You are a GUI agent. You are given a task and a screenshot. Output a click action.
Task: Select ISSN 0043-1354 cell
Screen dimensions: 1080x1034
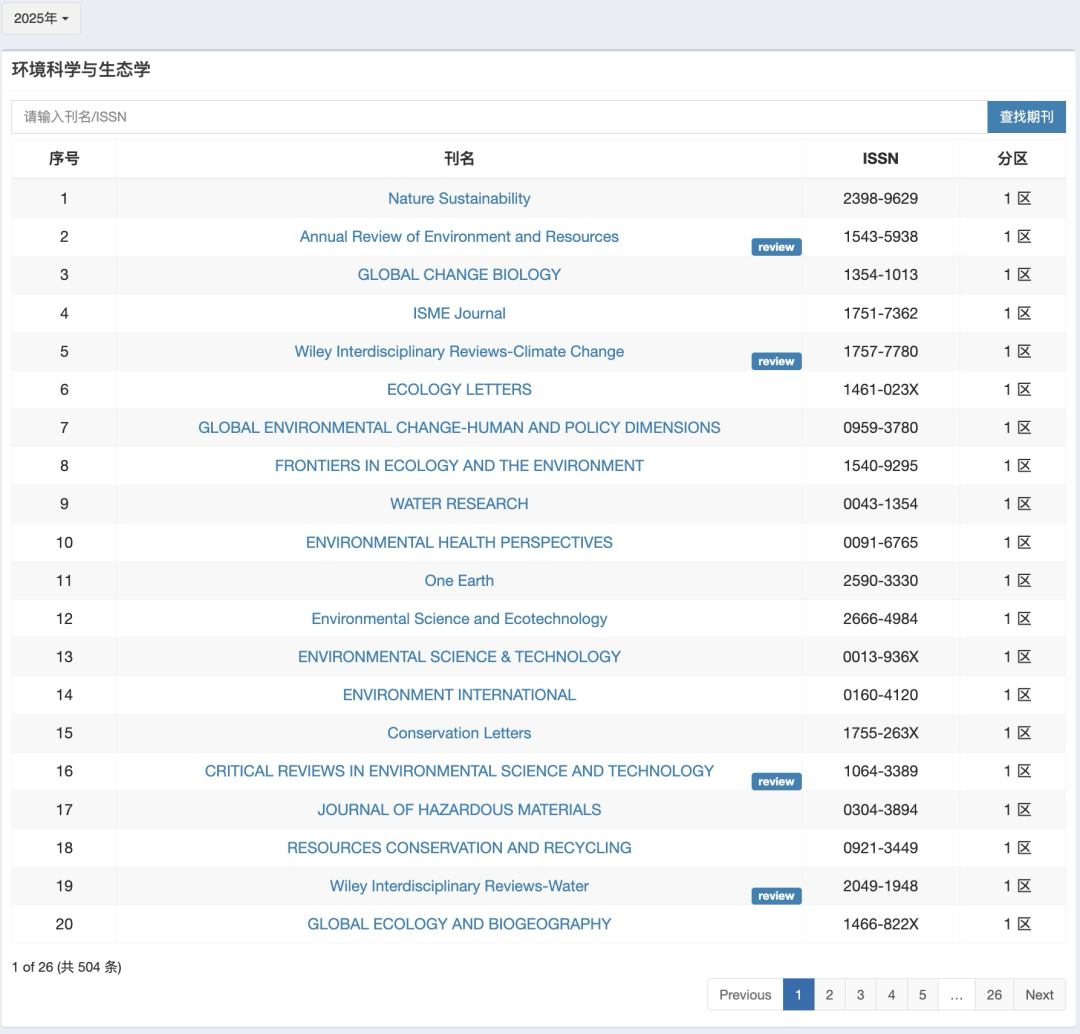click(880, 504)
